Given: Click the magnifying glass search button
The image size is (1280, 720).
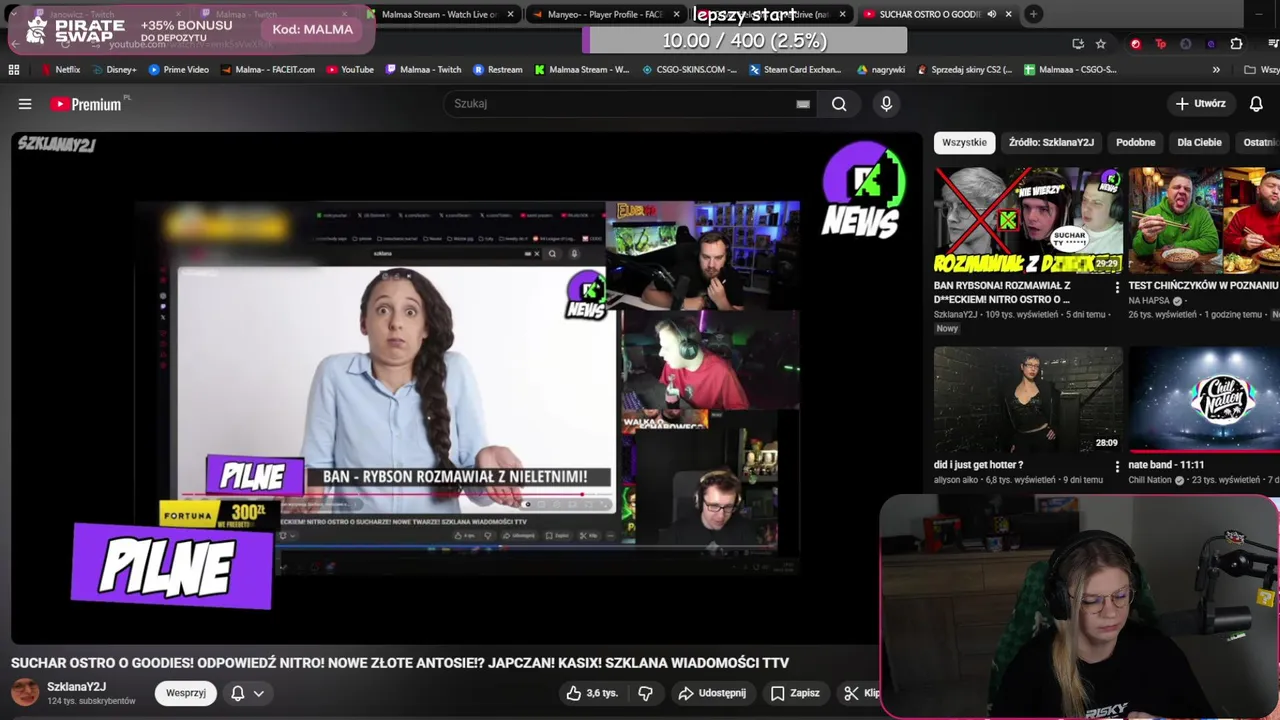Looking at the screenshot, I should point(839,104).
